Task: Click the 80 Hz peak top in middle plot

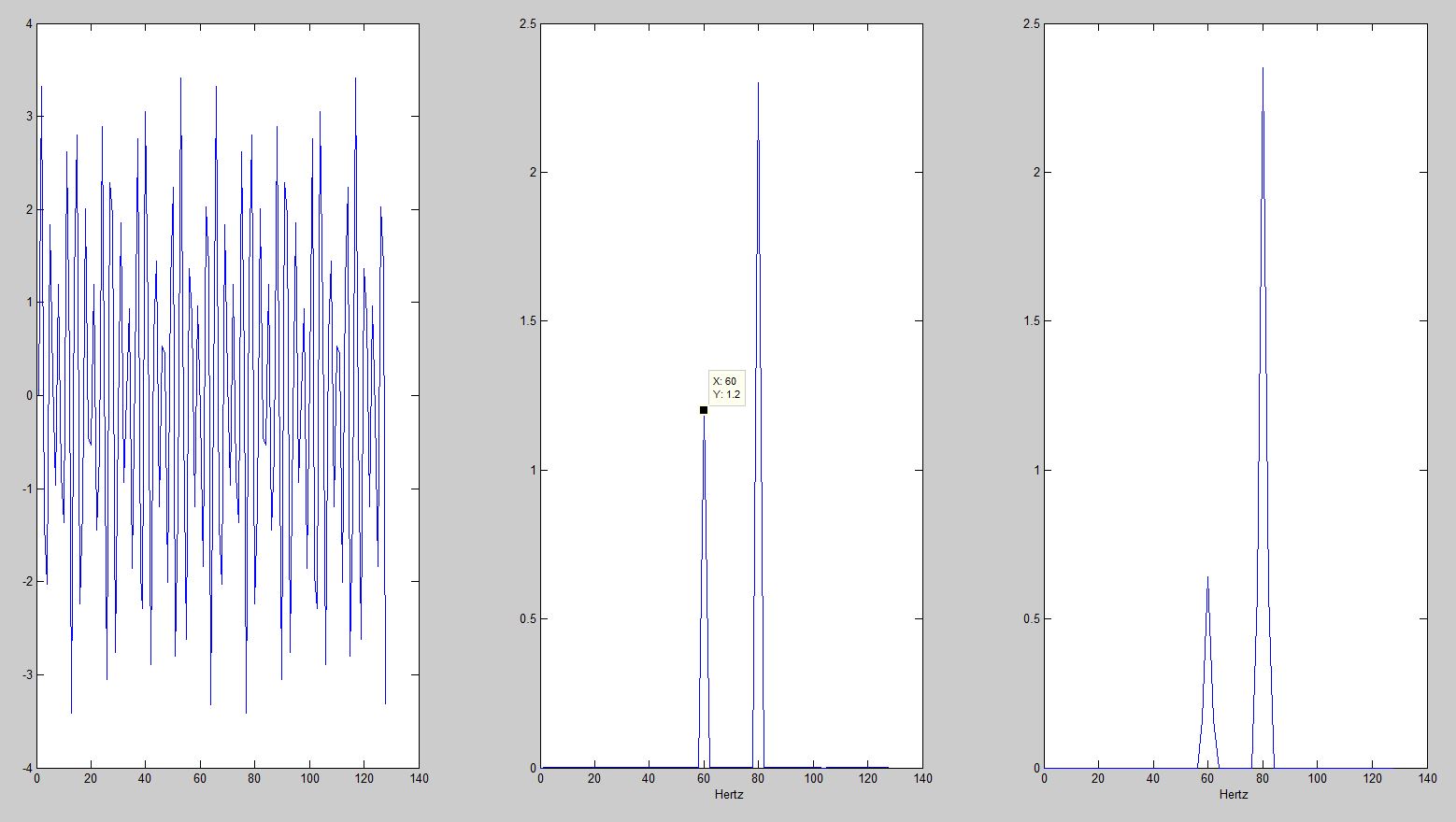Action: (758, 84)
